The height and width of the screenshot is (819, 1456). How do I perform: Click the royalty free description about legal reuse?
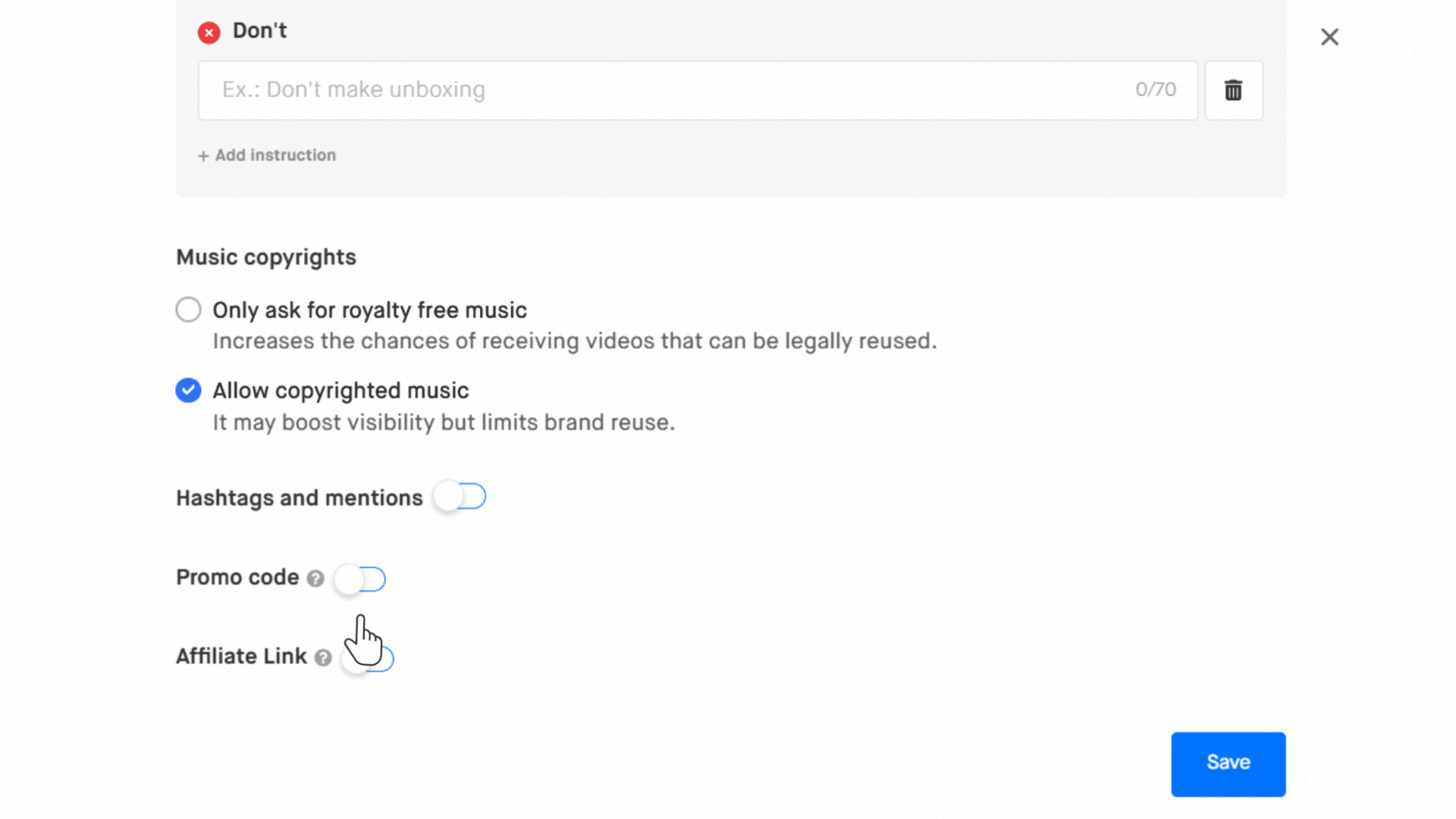[574, 341]
